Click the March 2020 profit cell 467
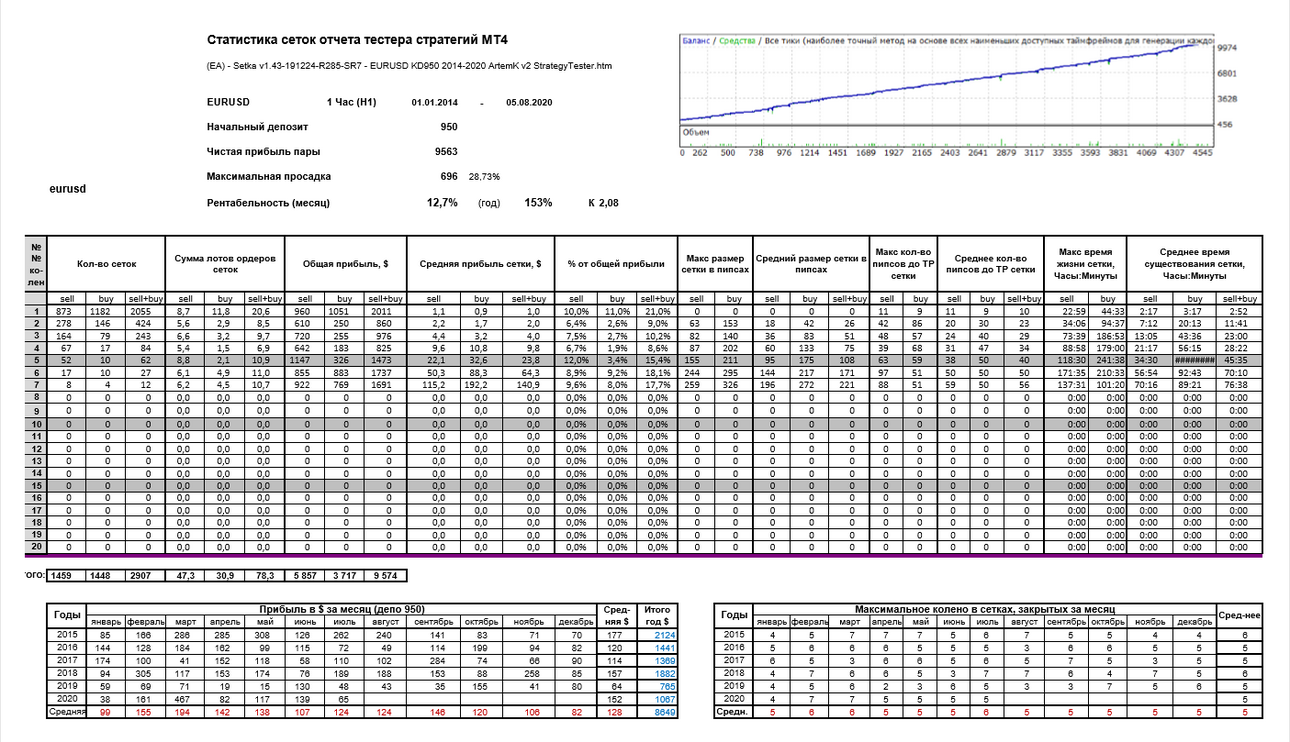The image size is (1290, 742). 183,699
